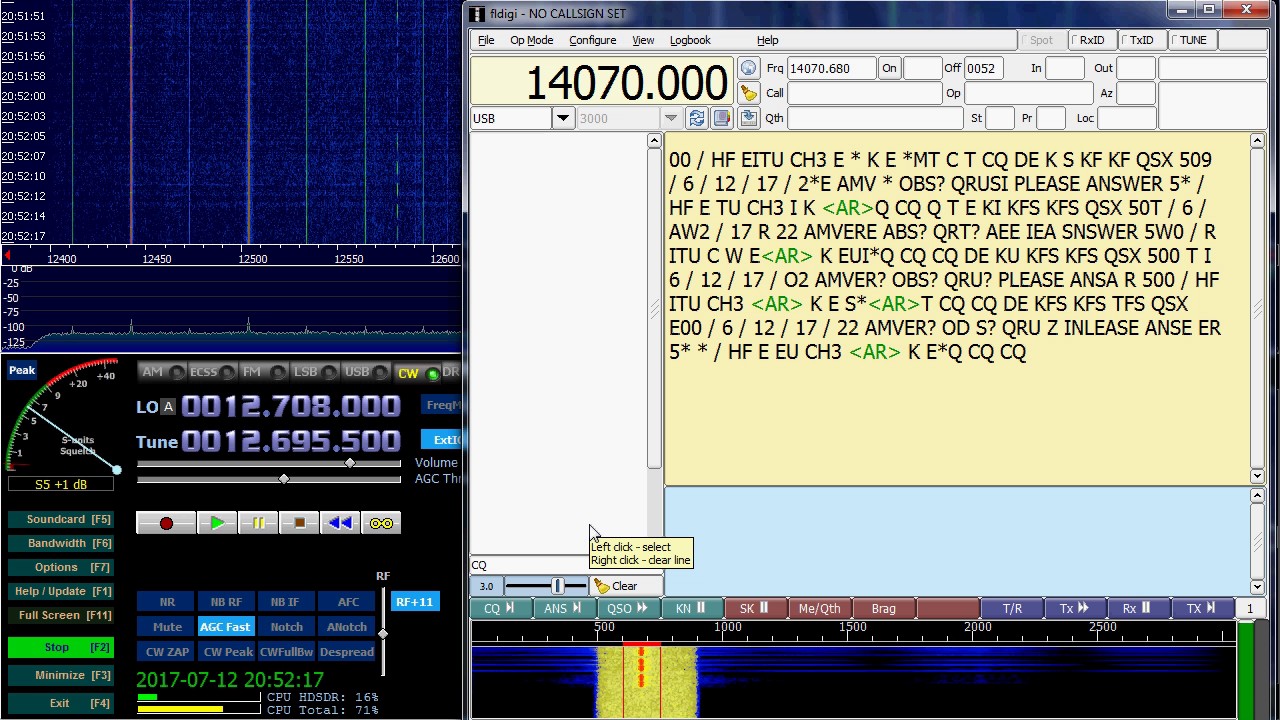Toggle the Notch filter
The image size is (1280, 720).
(286, 627)
